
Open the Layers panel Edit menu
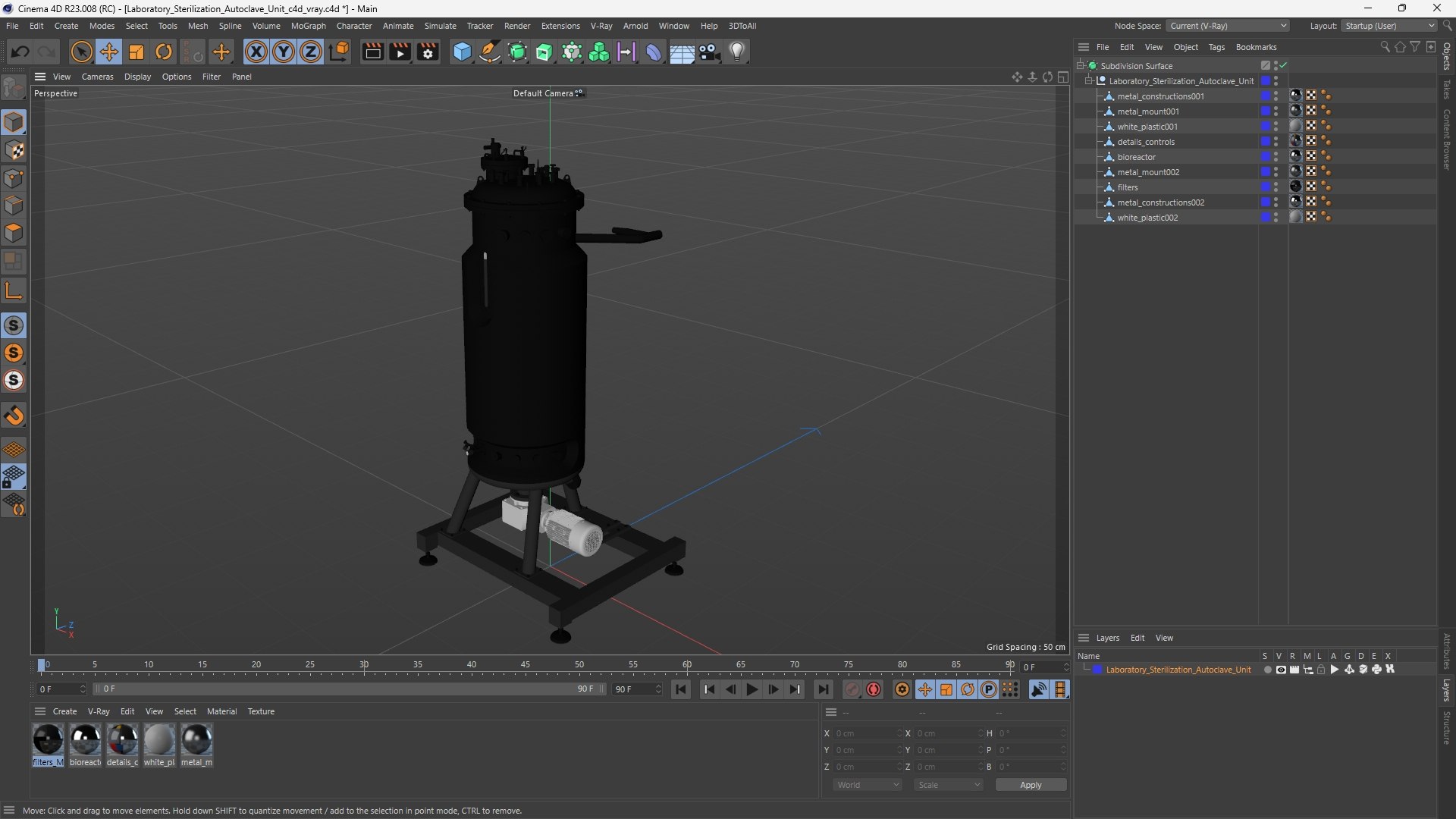(x=1137, y=638)
